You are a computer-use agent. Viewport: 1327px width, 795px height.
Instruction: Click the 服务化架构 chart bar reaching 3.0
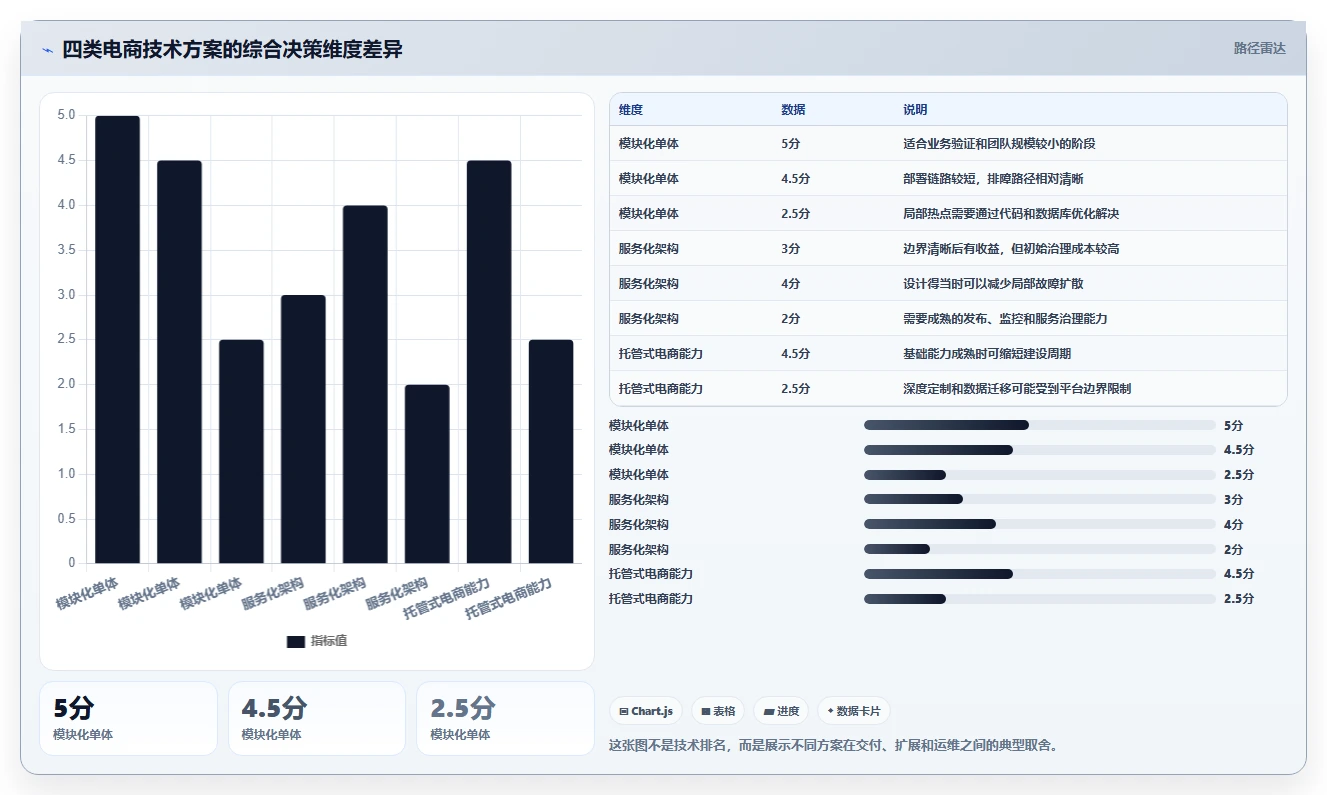click(303, 429)
